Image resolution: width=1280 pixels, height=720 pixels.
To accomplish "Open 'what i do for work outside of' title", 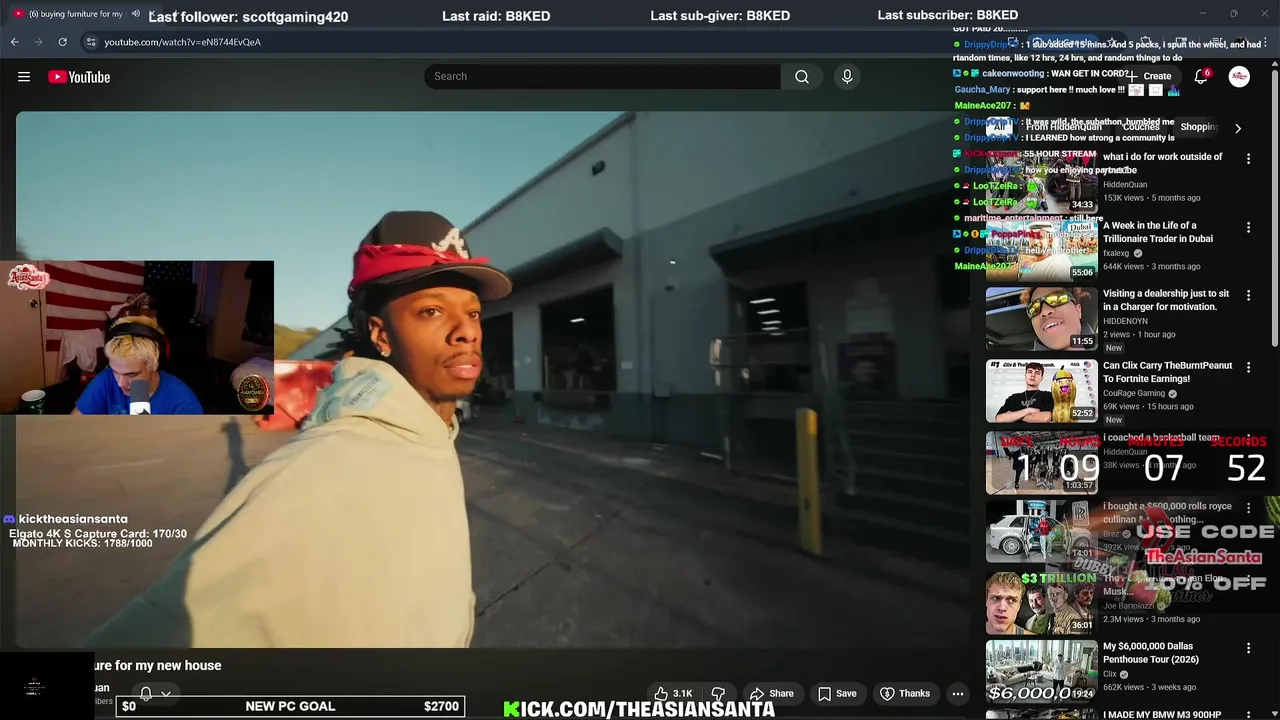I will coord(1162,157).
